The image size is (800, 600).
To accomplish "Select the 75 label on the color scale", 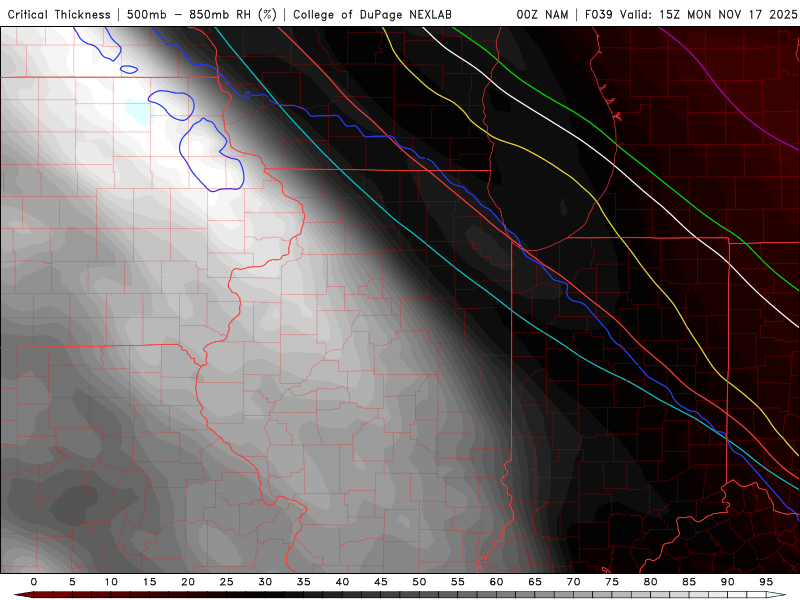I will click(612, 582).
